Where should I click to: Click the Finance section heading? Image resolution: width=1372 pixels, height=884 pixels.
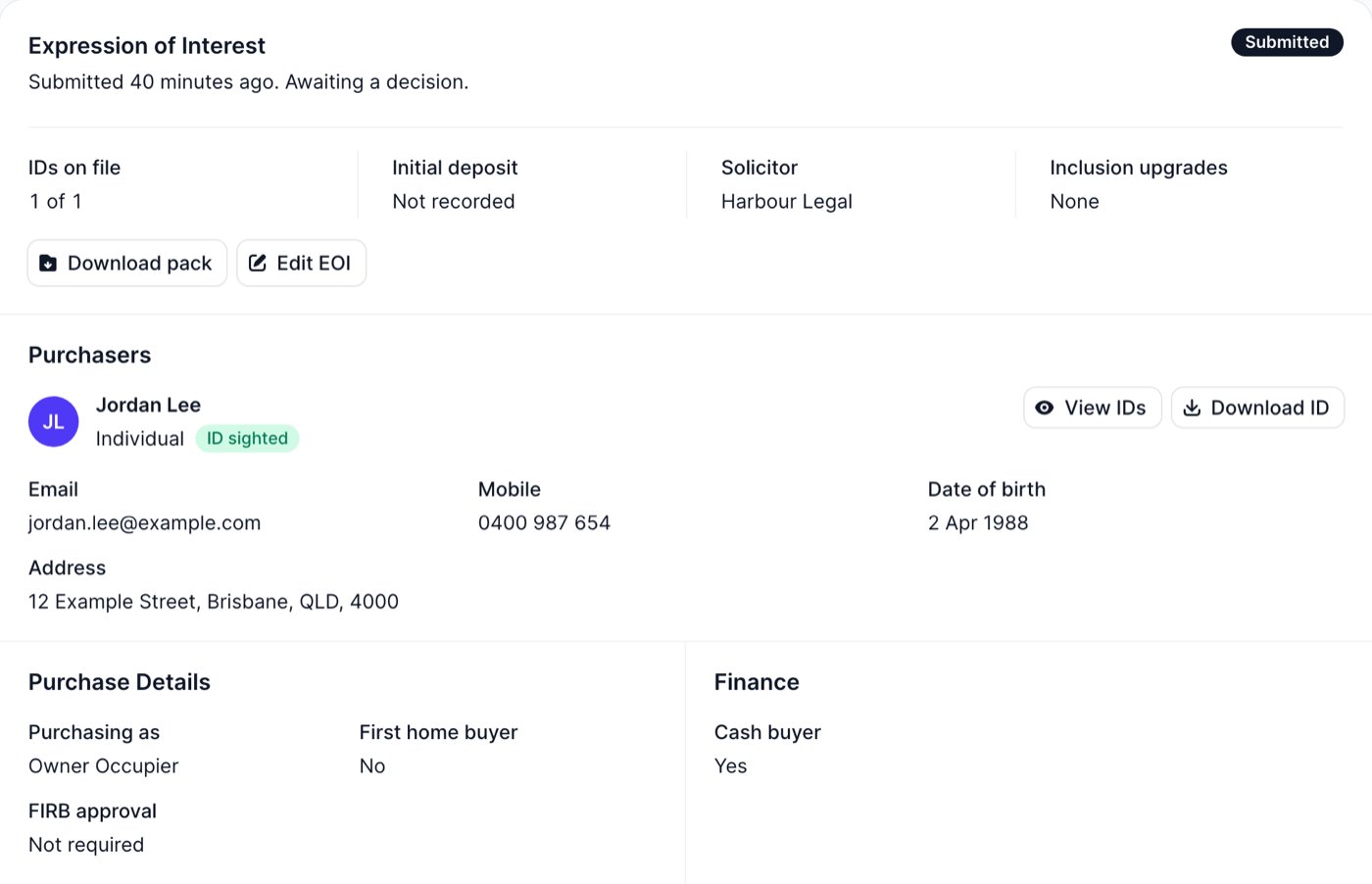(757, 682)
